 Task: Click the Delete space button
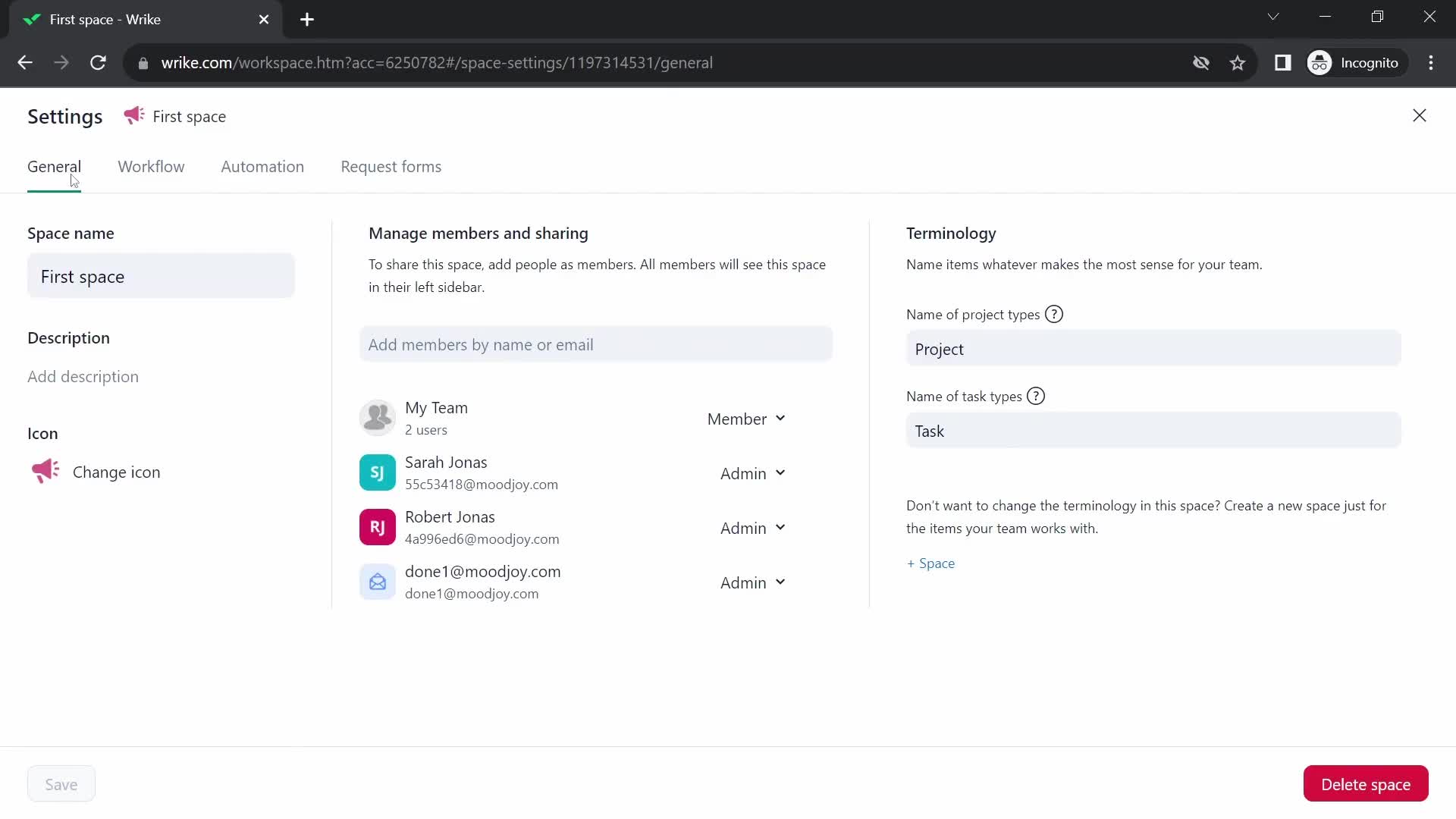1366,784
